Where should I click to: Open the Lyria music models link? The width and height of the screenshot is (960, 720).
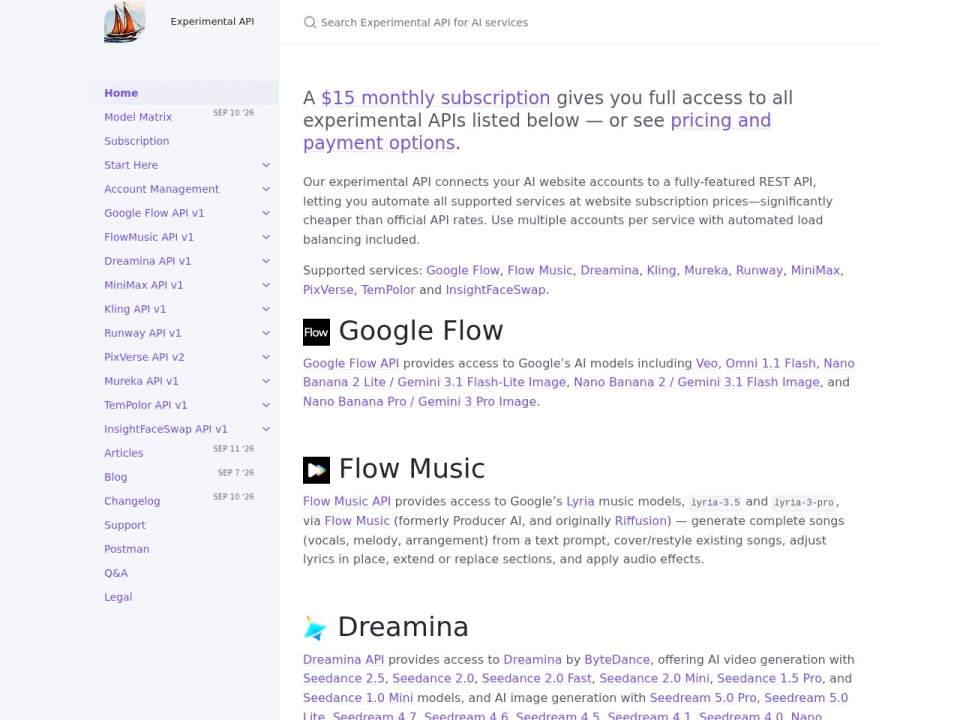click(580, 501)
